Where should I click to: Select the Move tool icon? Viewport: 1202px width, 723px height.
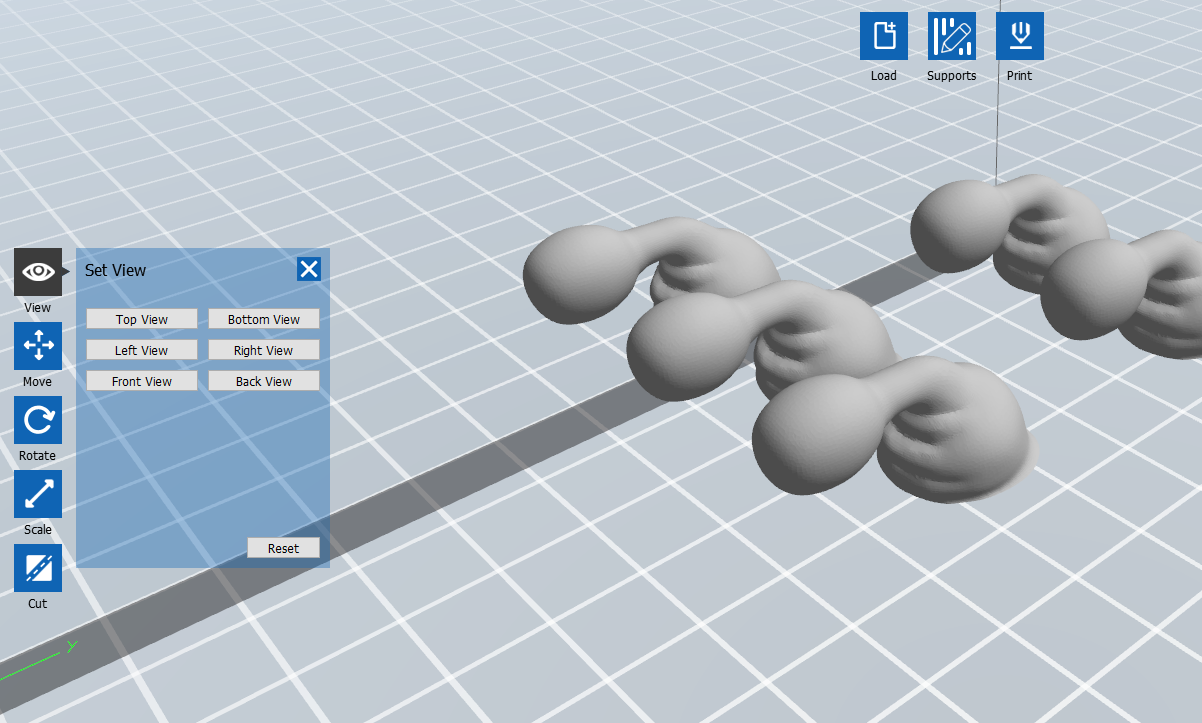pyautogui.click(x=38, y=346)
